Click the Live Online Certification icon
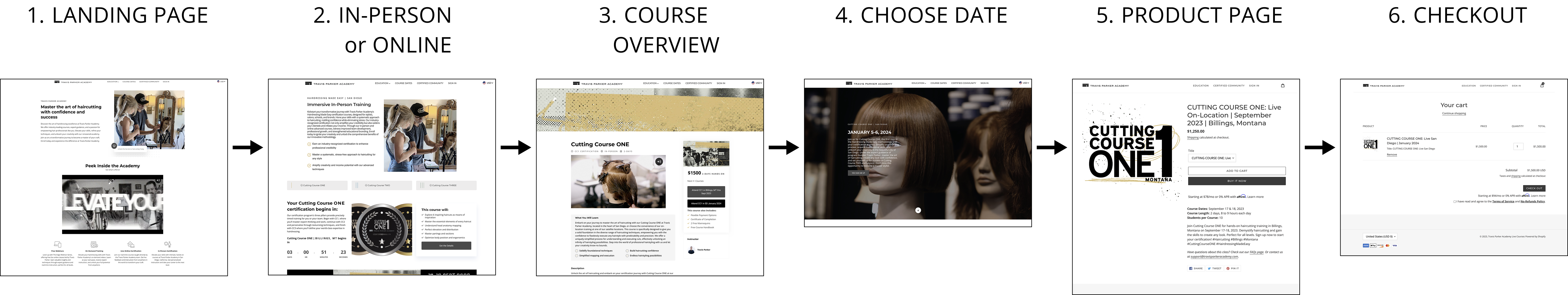The width and height of the screenshot is (1568, 295). (x=131, y=245)
